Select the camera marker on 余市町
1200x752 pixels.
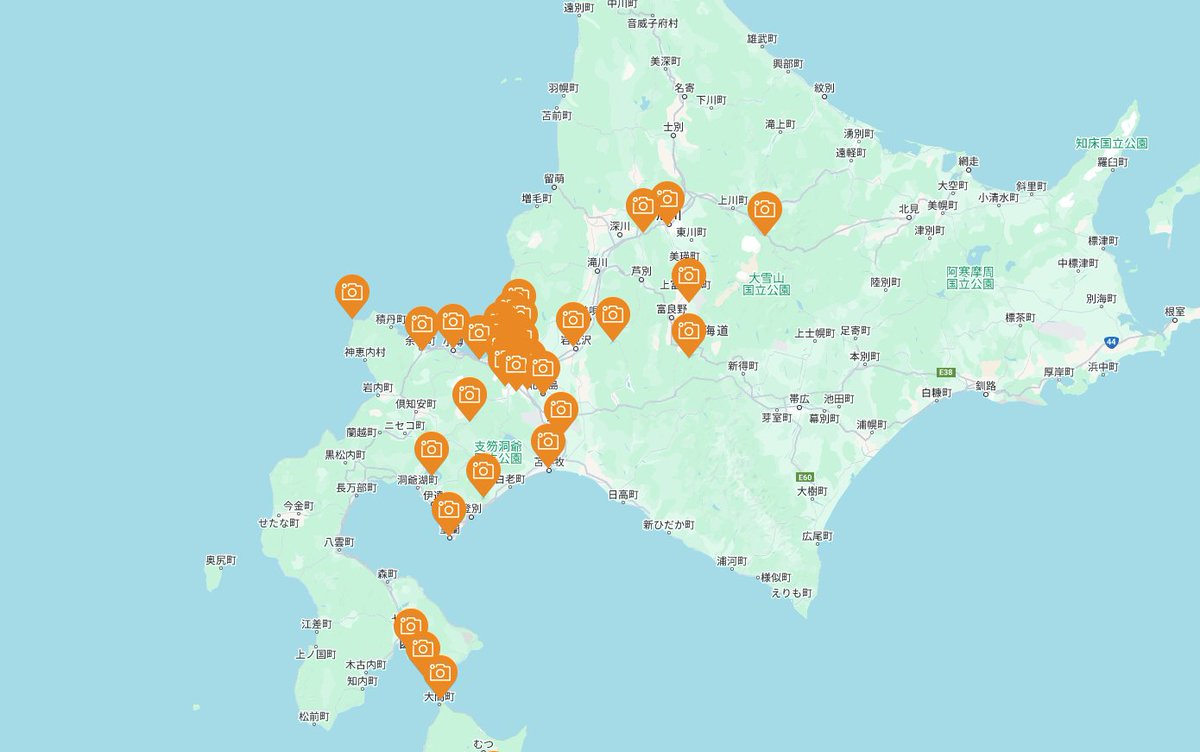coord(422,324)
